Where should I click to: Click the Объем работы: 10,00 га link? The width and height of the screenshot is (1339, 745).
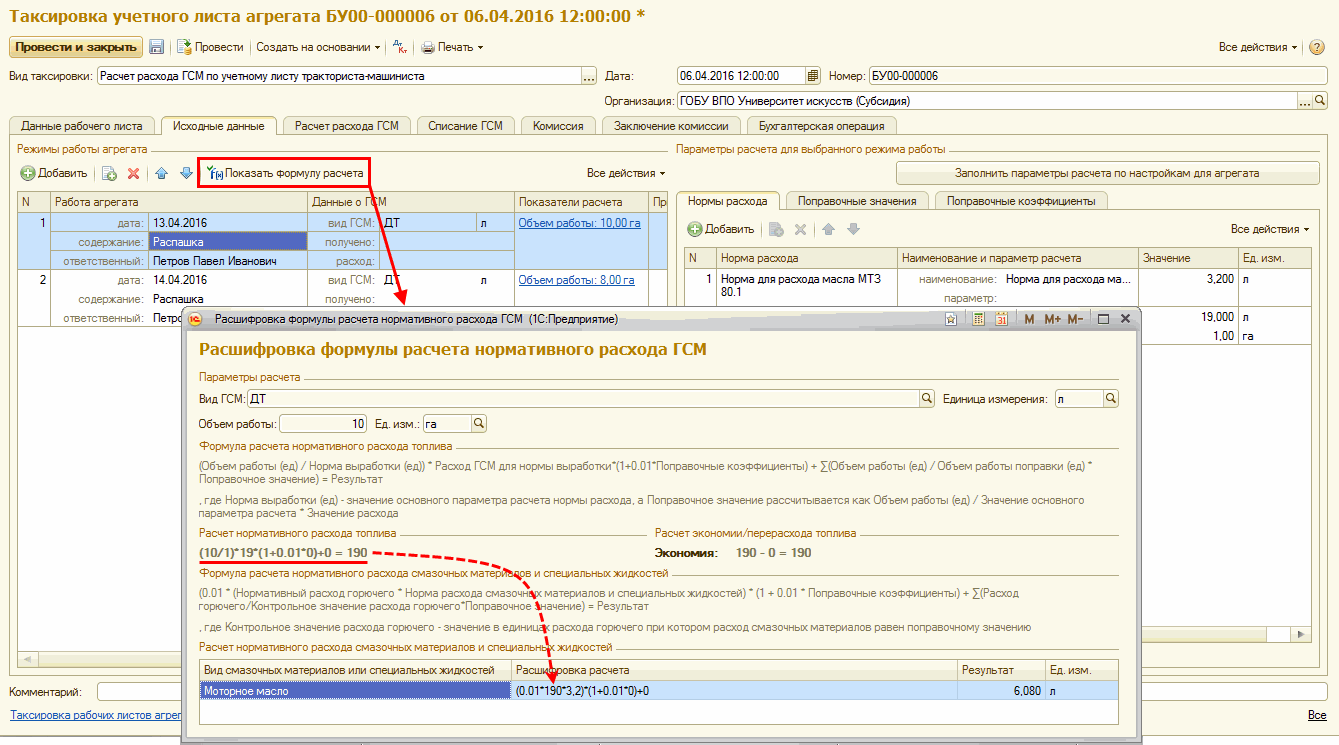(579, 223)
